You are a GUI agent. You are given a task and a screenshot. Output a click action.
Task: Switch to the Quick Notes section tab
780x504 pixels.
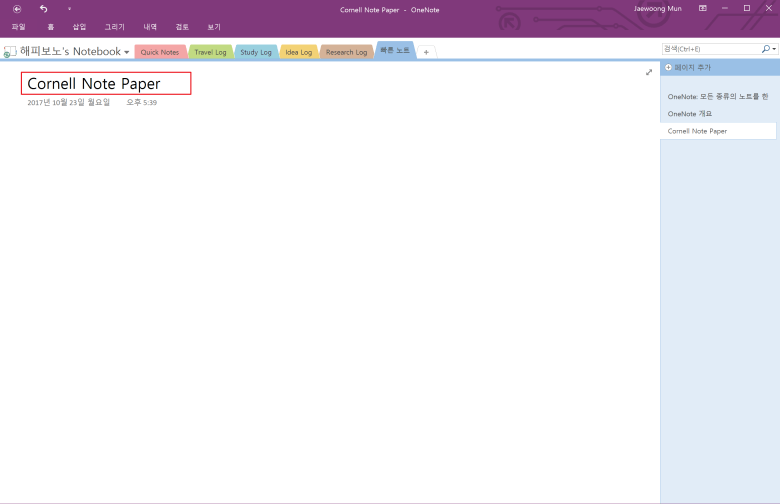[160, 52]
